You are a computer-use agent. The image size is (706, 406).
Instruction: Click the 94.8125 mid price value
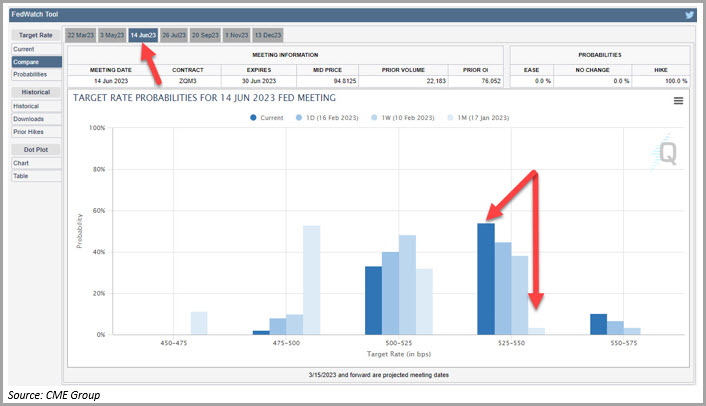point(345,81)
